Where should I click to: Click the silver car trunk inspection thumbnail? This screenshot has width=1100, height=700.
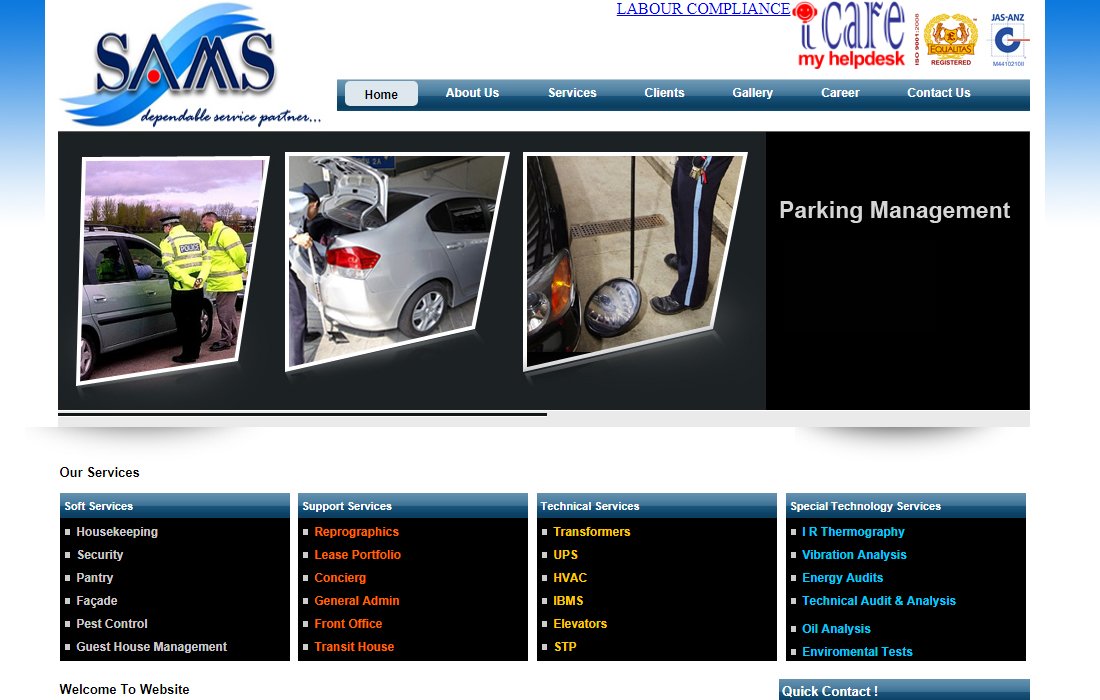397,261
